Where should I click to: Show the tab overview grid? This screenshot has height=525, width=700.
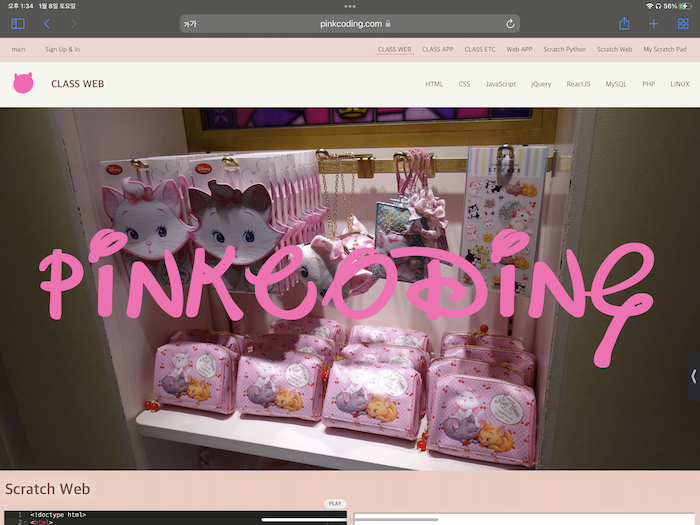pos(683,24)
